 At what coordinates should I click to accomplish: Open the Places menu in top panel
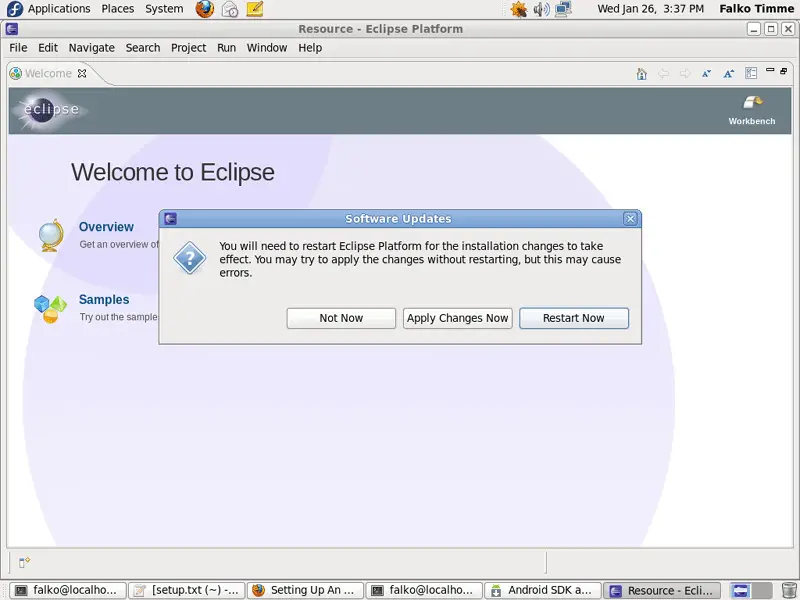(118, 9)
